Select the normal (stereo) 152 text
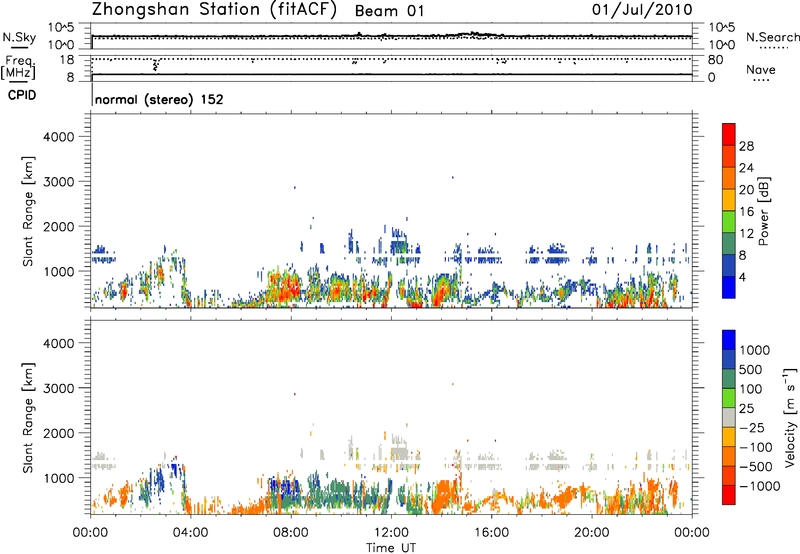800x554 pixels. [x=159, y=100]
